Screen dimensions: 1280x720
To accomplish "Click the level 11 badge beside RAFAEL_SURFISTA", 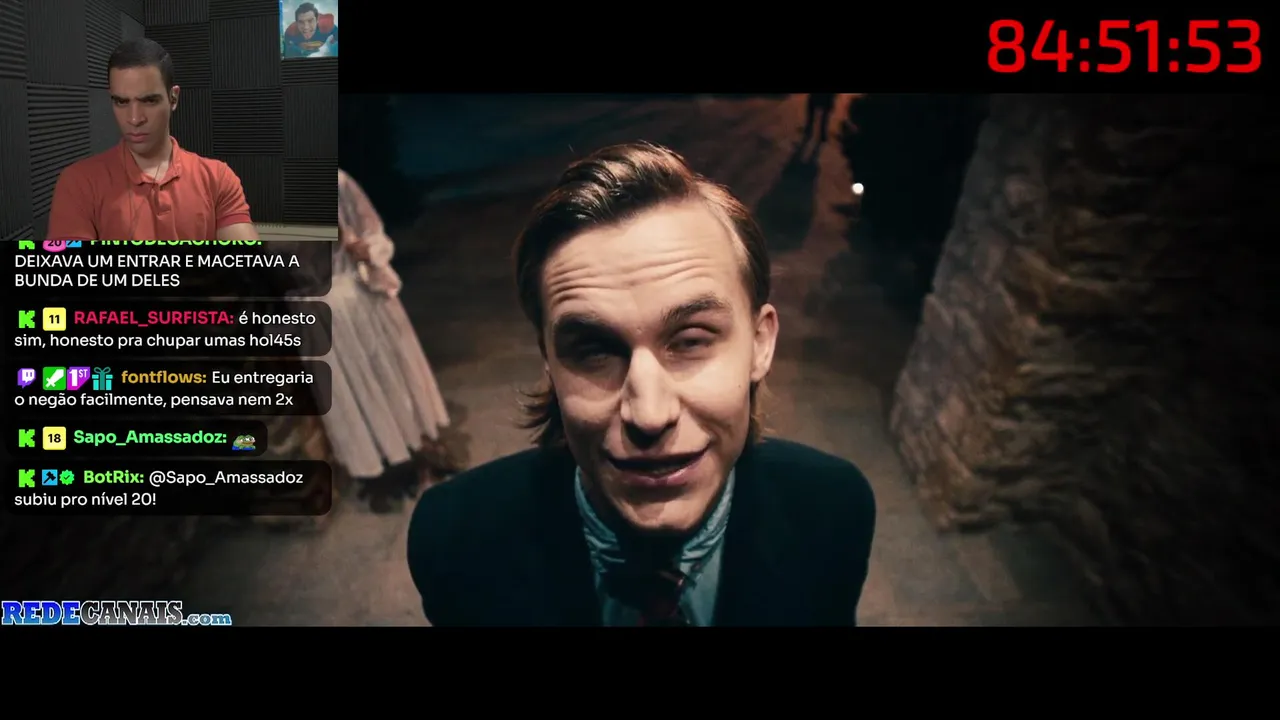I will pos(54,319).
